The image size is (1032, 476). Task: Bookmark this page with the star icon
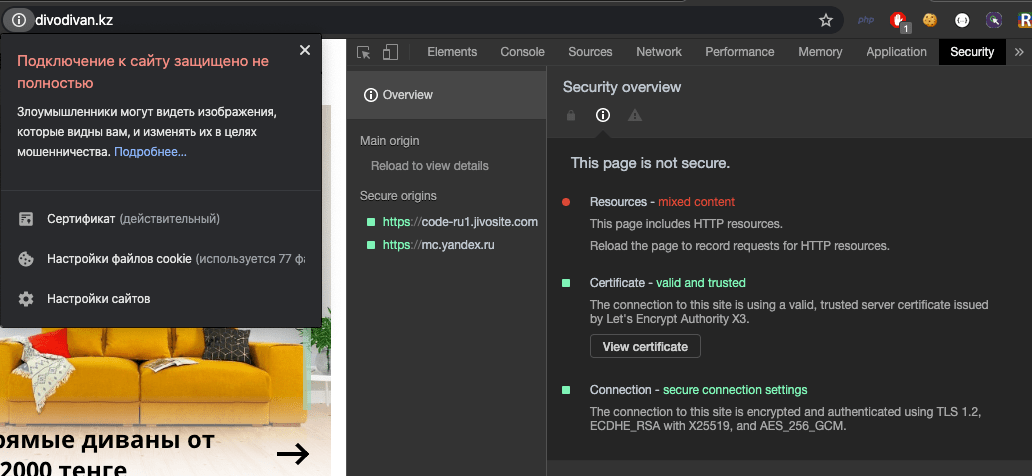pos(826,19)
